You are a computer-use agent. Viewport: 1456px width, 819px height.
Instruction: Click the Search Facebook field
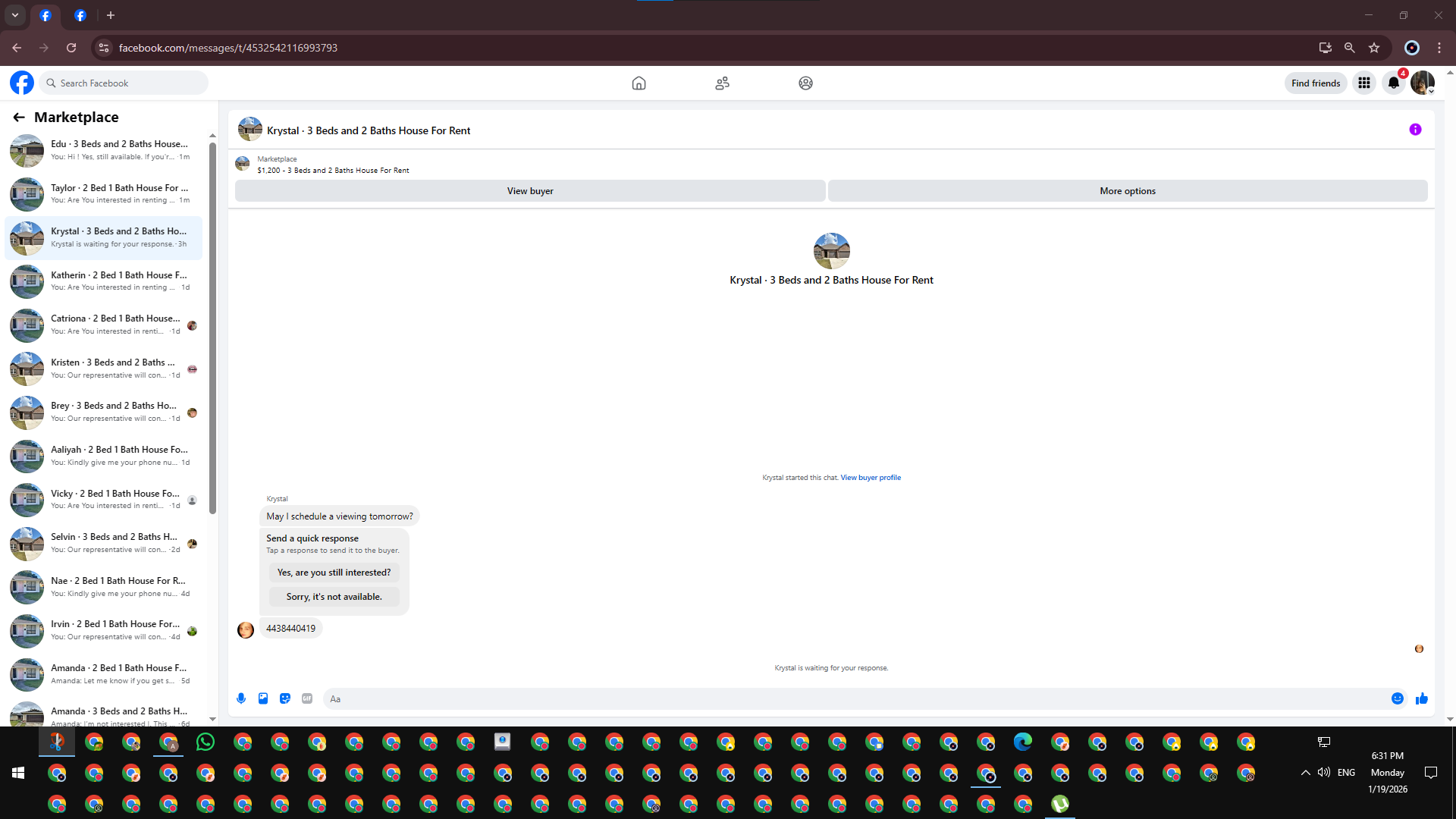tap(125, 83)
